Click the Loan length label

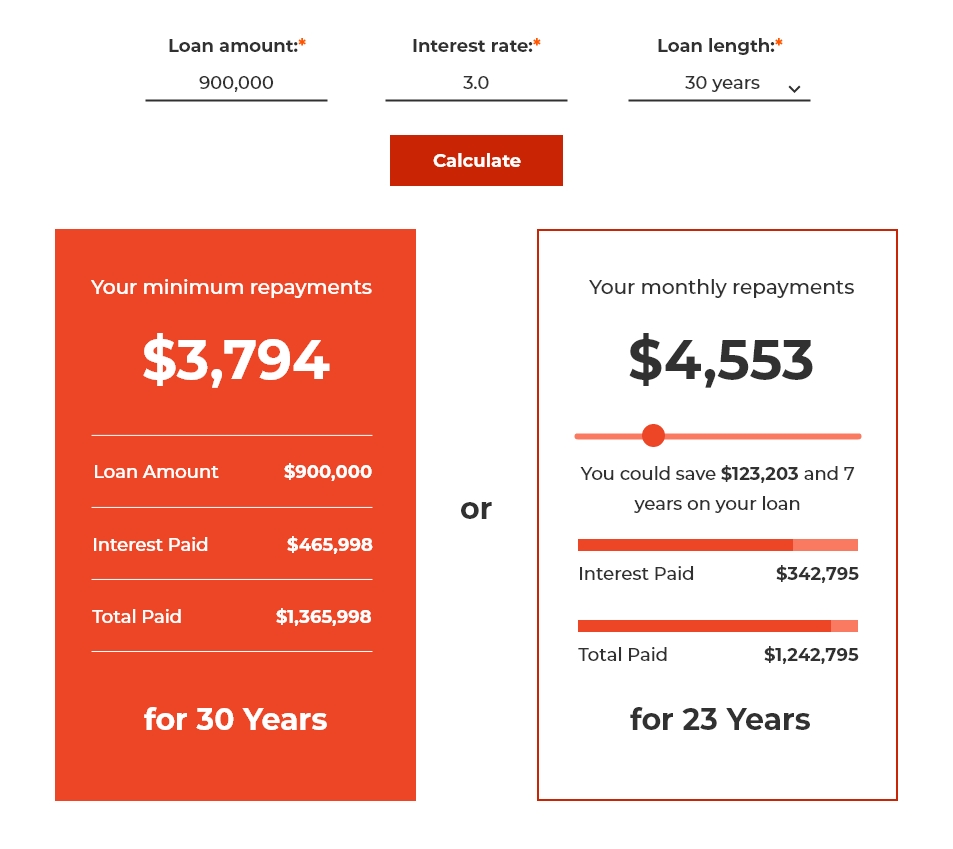click(x=716, y=46)
